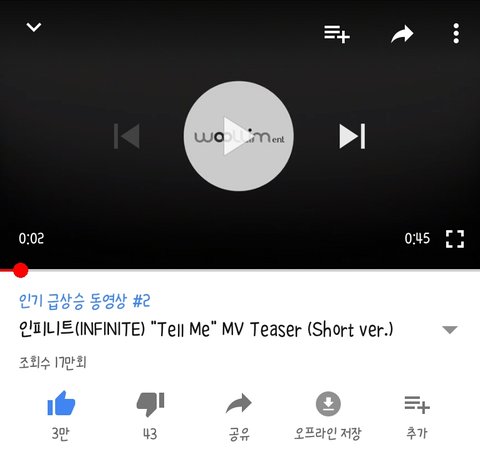Toggle the dislike thumbs-down button
This screenshot has width=480, height=461.
(150, 404)
